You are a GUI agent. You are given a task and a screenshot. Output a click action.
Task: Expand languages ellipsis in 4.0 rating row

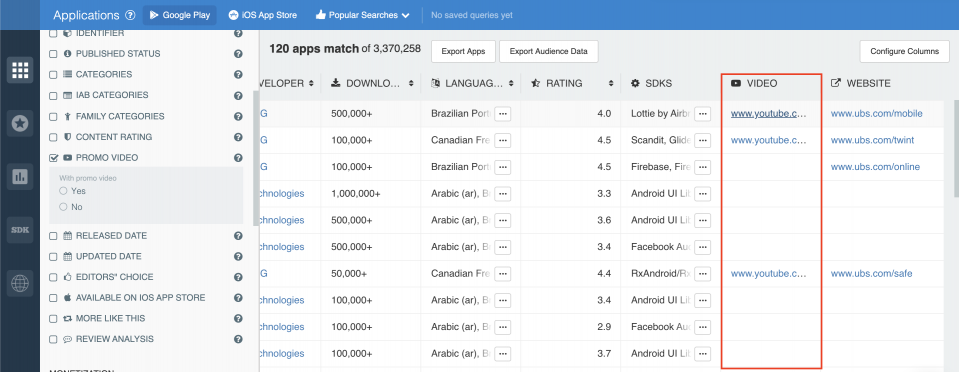[x=503, y=114]
